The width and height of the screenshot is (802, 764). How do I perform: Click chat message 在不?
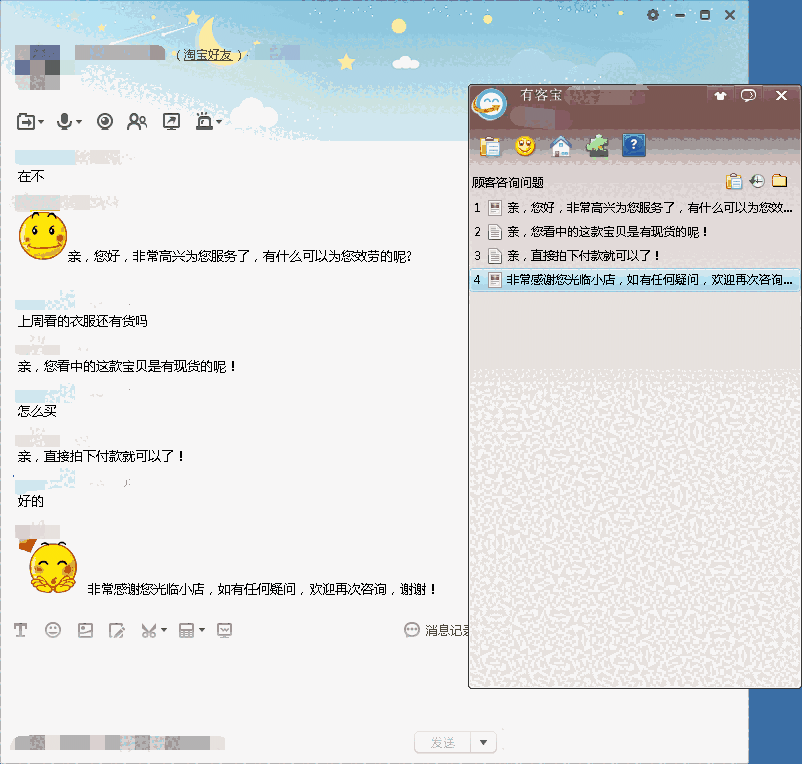pyautogui.click(x=31, y=176)
